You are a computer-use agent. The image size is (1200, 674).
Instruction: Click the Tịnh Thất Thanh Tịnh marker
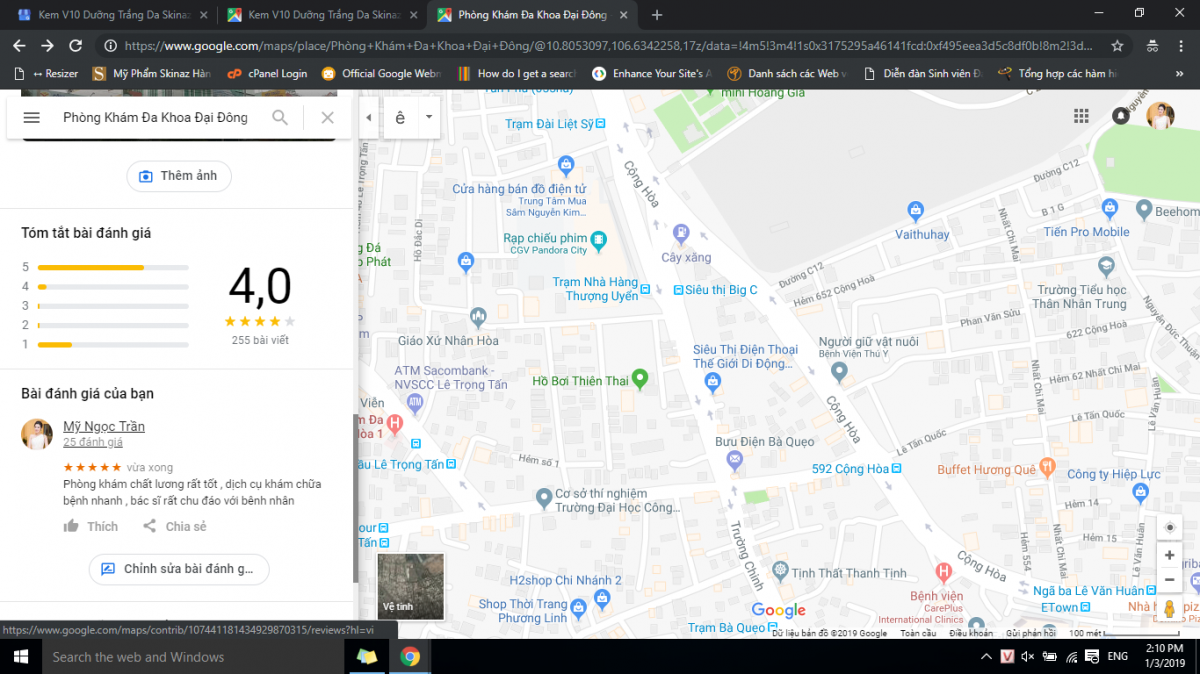click(780, 571)
